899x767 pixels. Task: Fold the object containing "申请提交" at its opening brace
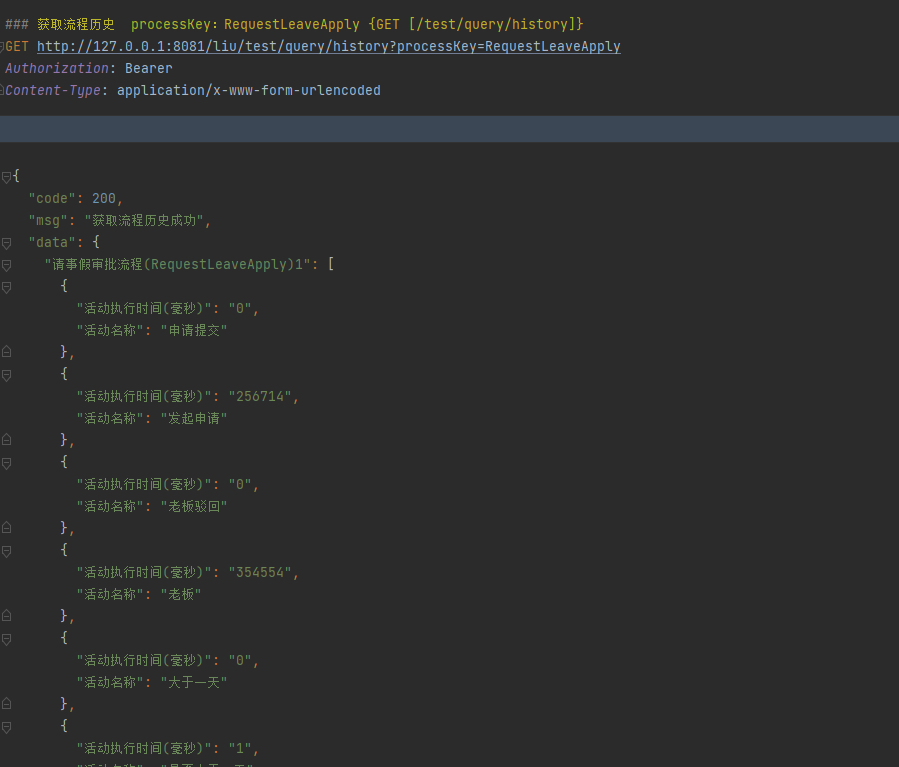pyautogui.click(x=6, y=287)
